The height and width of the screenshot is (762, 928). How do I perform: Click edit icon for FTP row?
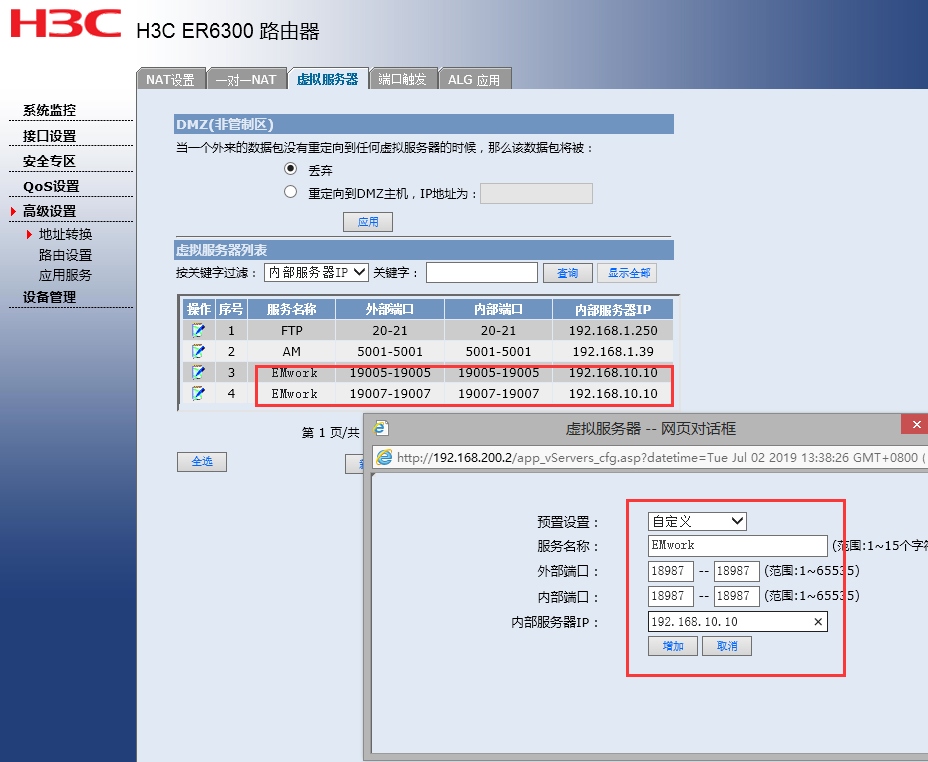pyautogui.click(x=198, y=330)
